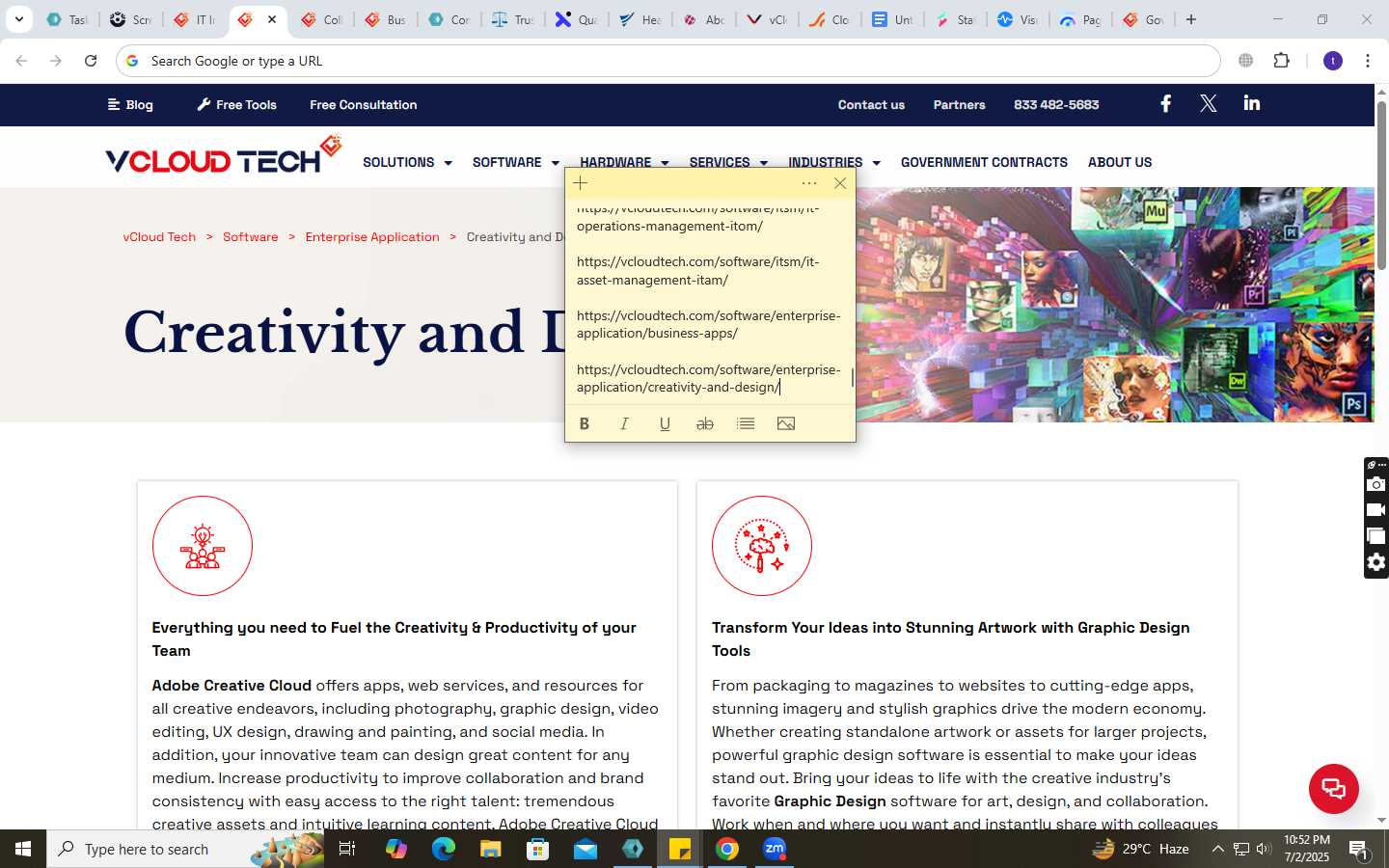Switch to the Gov browser tab
Screen dimensions: 1389x868
[1142, 19]
